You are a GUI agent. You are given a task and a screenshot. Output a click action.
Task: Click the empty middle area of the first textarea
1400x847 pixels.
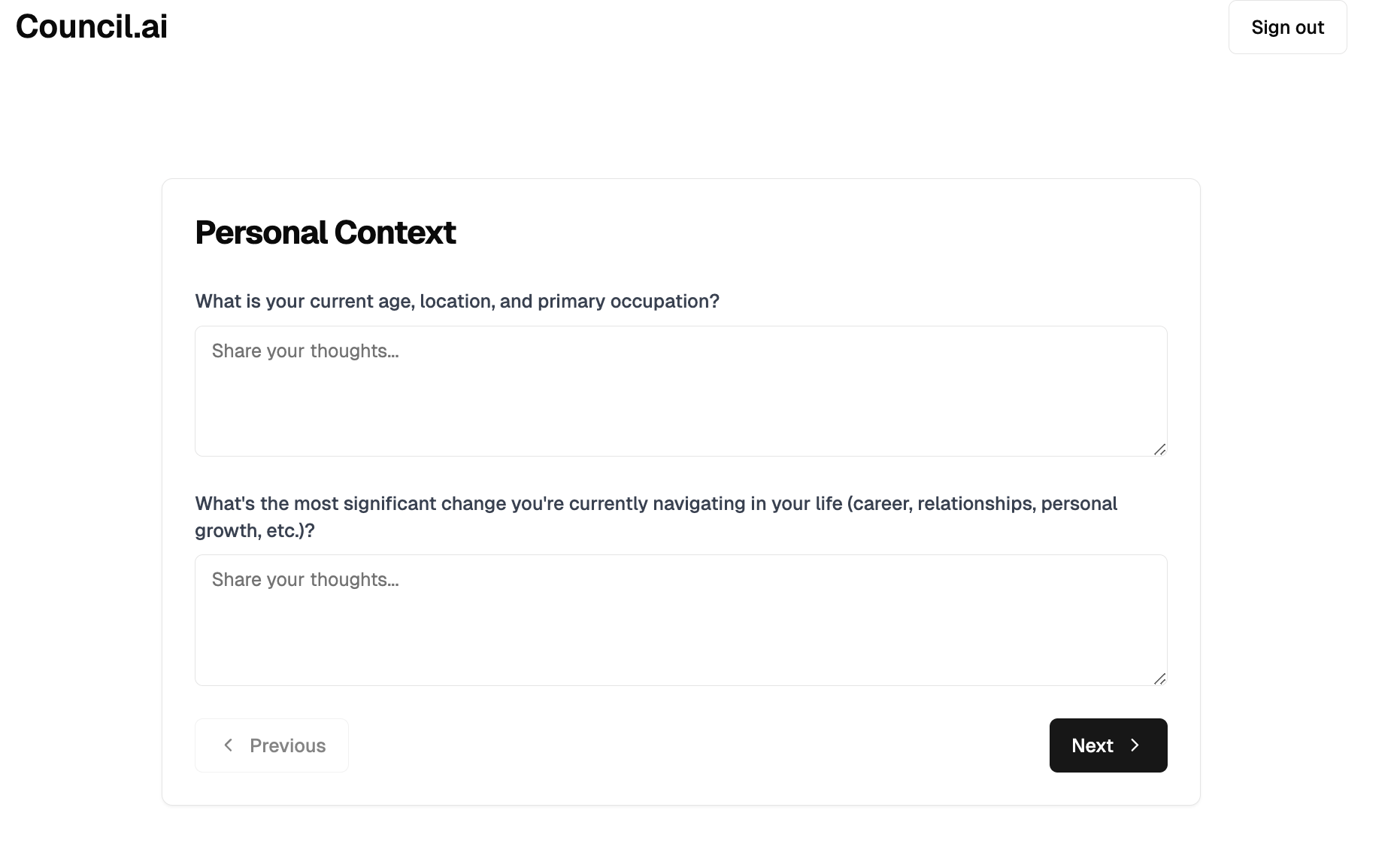[680, 406]
